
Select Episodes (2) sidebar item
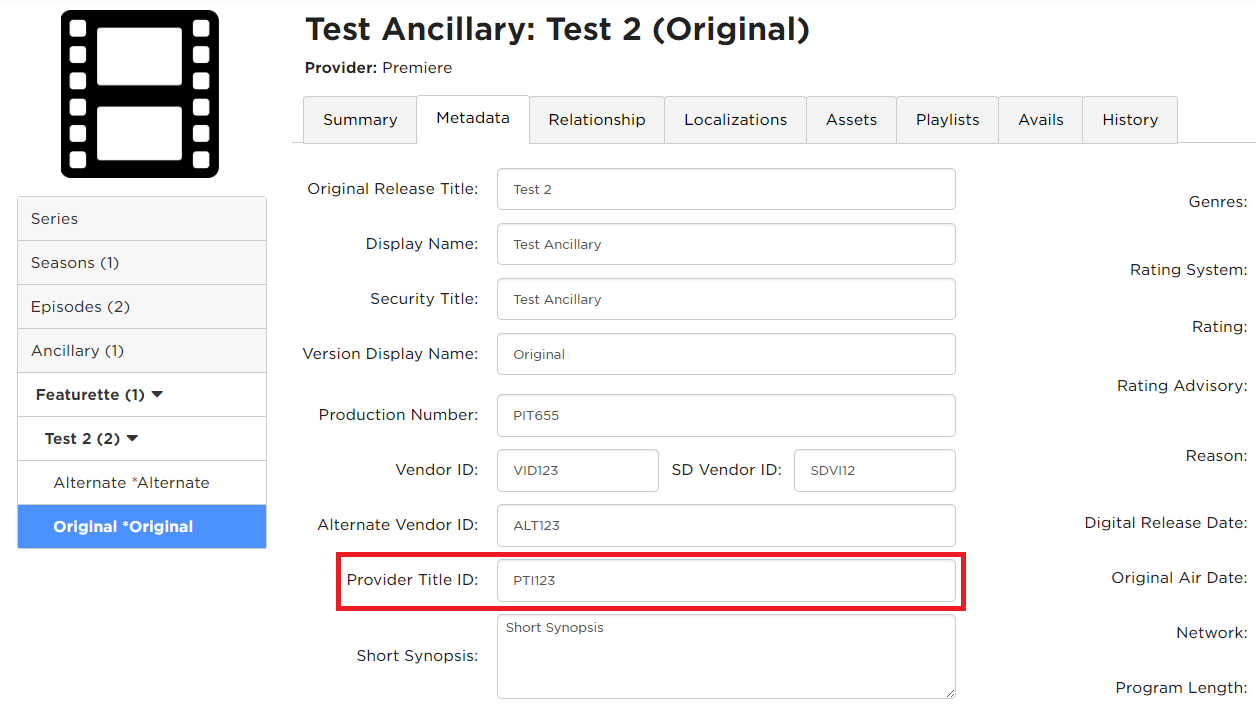[x=142, y=307]
